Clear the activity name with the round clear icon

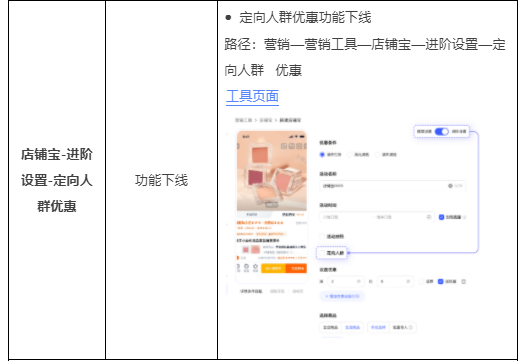coord(450,186)
